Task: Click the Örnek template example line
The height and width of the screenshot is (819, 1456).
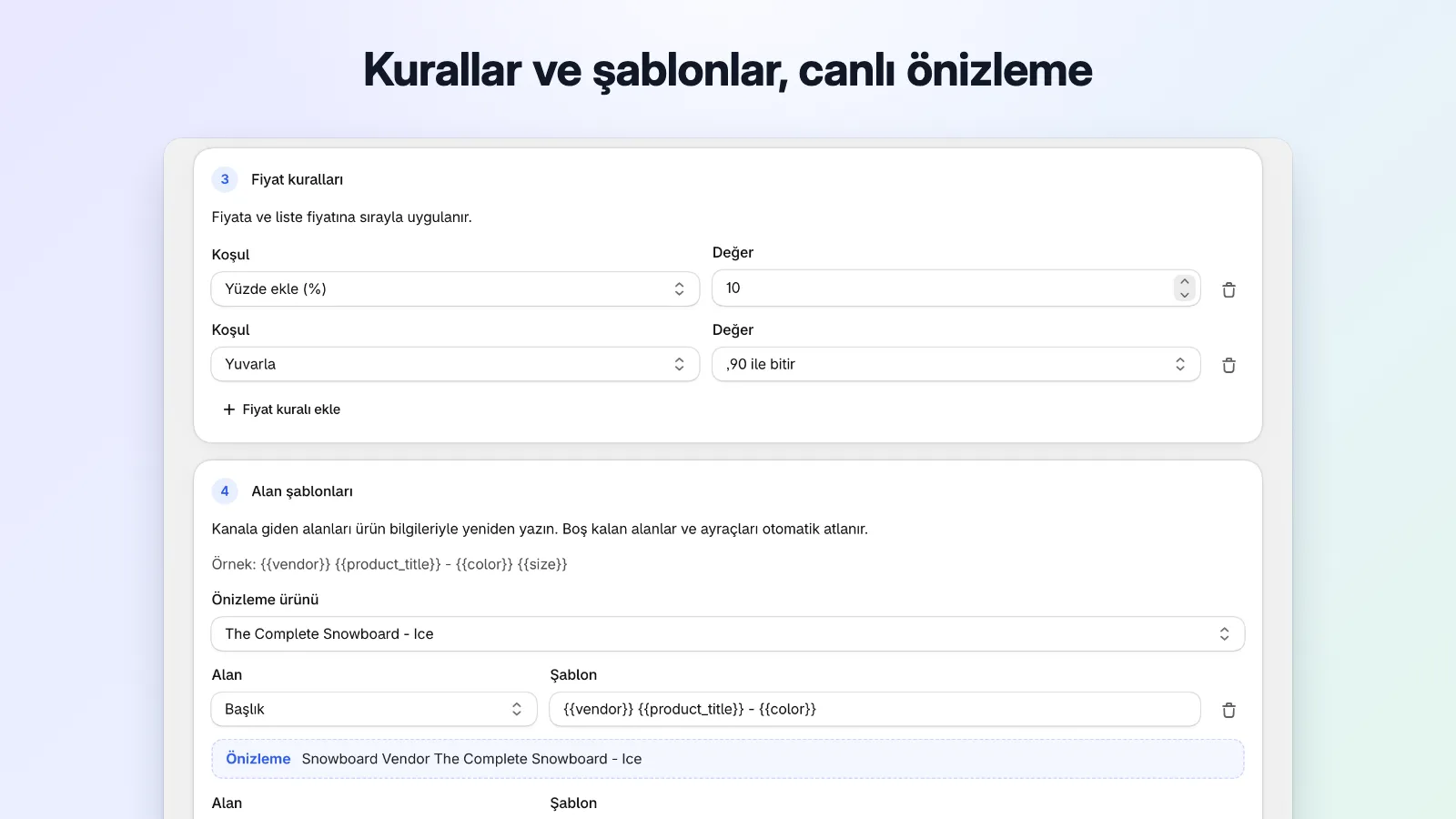Action: coord(389,564)
